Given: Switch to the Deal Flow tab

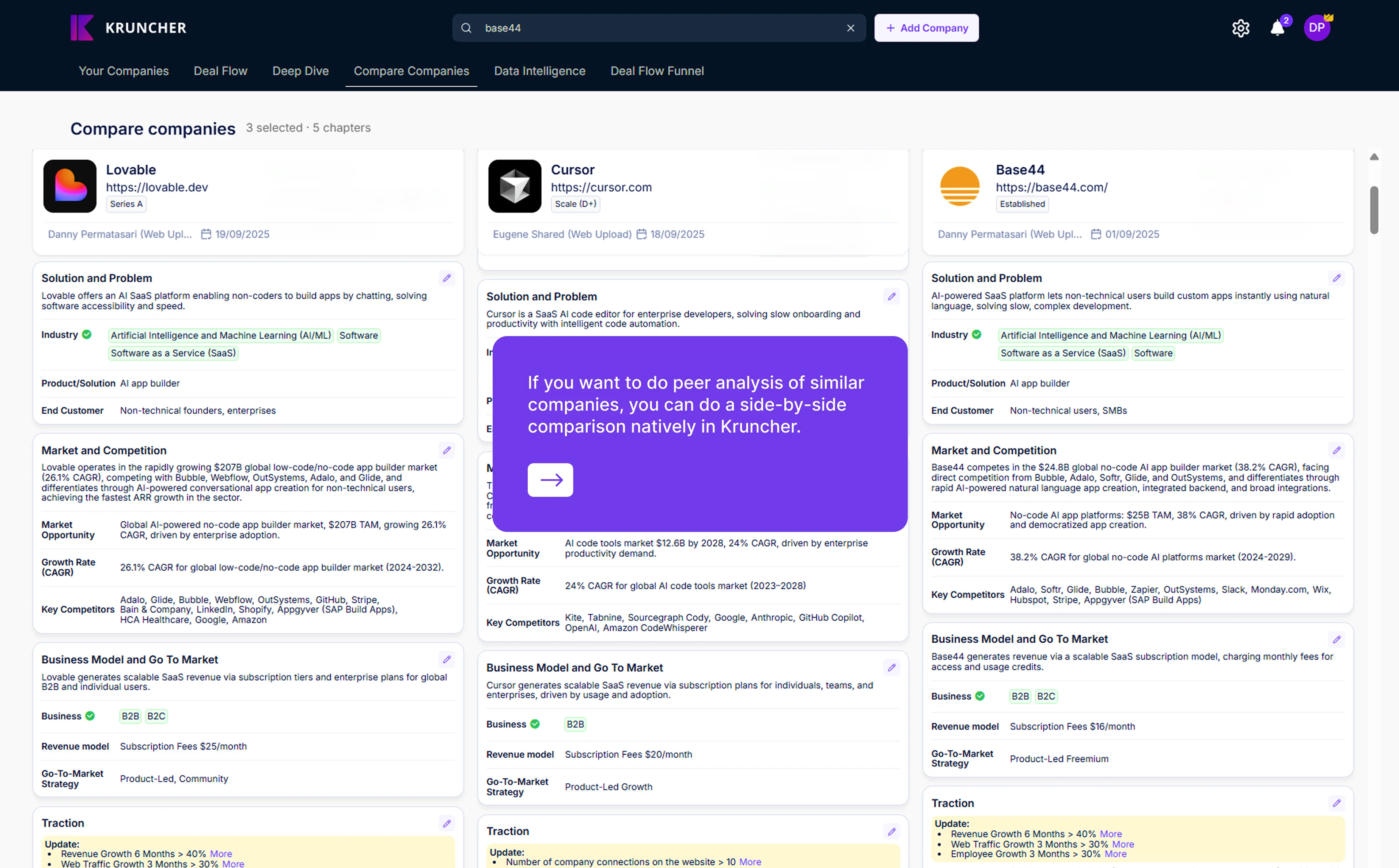Looking at the screenshot, I should tap(220, 71).
